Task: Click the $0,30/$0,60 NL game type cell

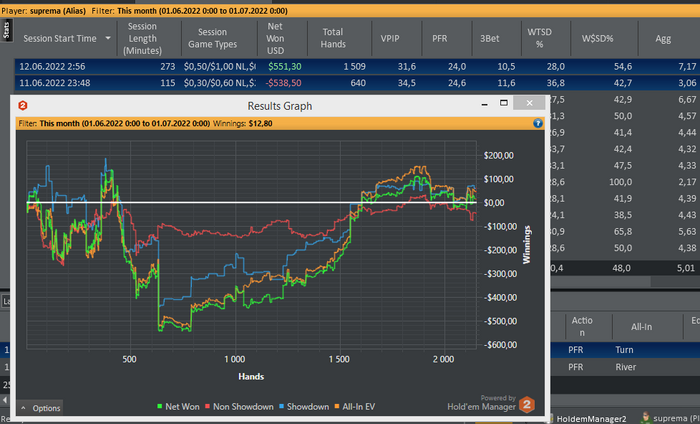Action: point(219,83)
